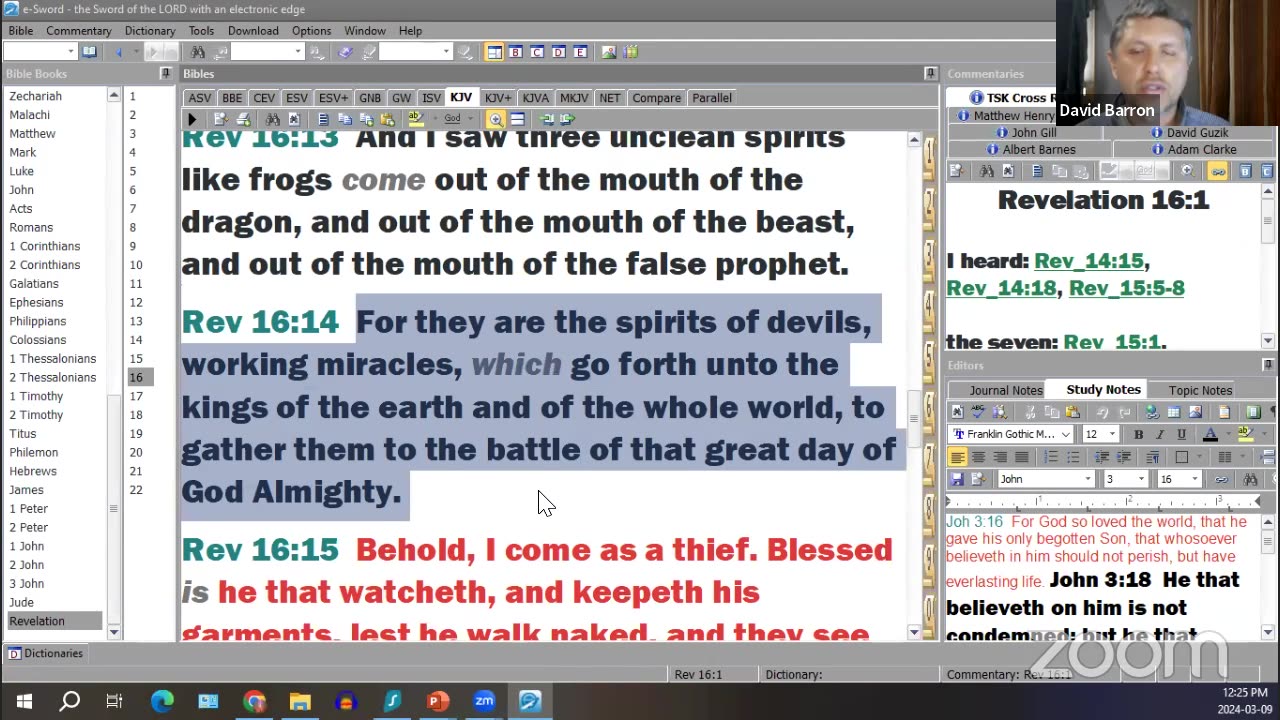Image resolution: width=1280 pixels, height=720 pixels.
Task: Select John Gill commentary
Action: point(1025,133)
